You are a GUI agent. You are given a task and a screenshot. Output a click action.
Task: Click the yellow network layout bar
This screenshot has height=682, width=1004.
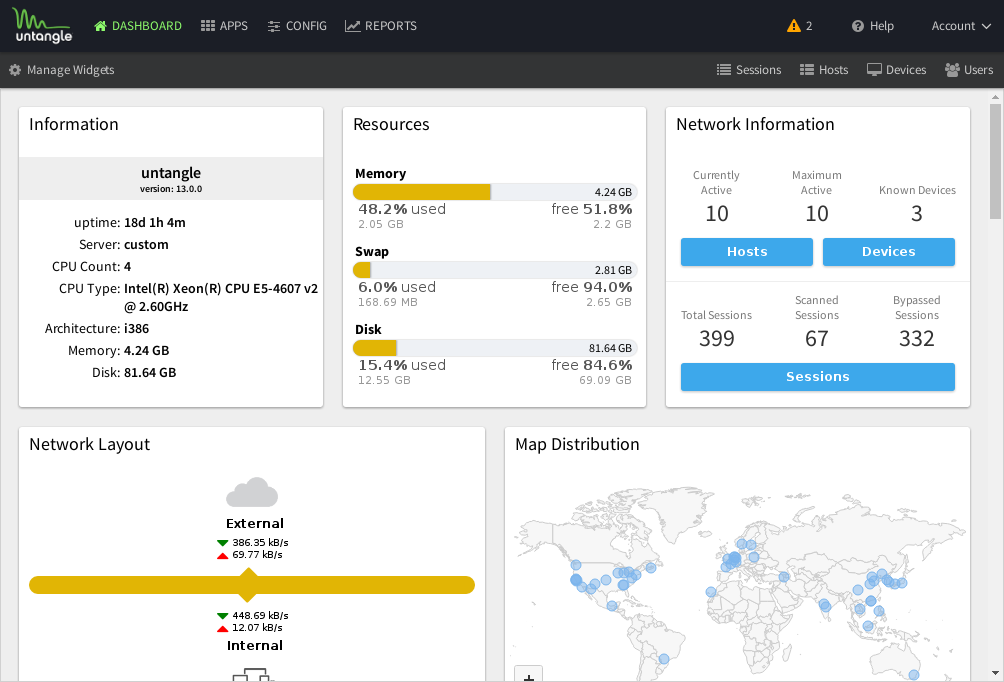click(x=252, y=585)
